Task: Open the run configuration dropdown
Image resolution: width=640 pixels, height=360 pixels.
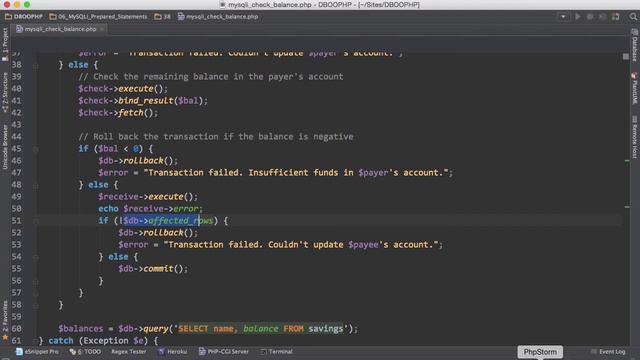Action: click(x=563, y=17)
